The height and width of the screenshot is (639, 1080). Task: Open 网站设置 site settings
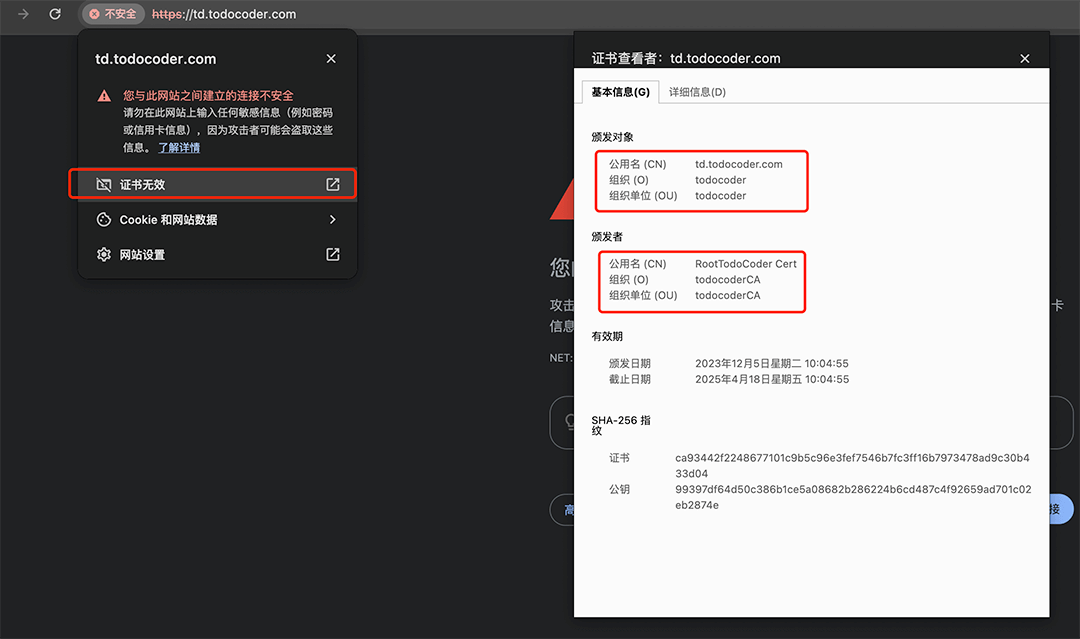tap(218, 255)
